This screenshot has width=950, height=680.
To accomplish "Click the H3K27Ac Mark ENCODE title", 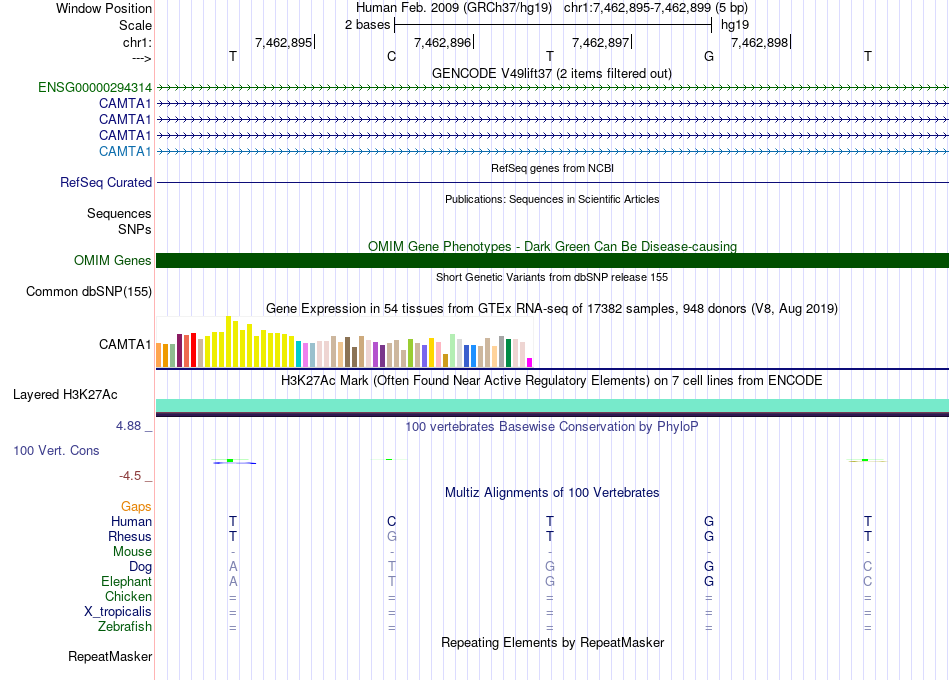I will coord(552,381).
